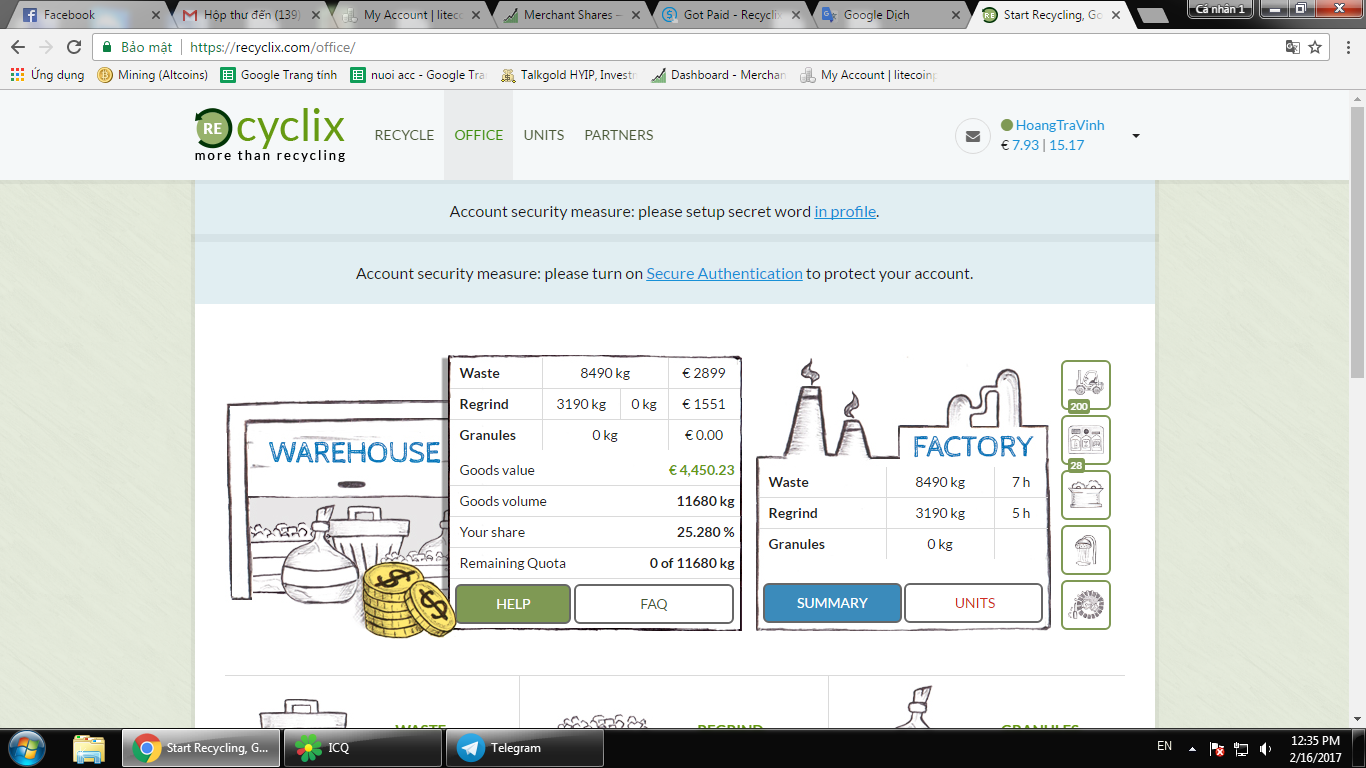Bookmark this page with the star icon

coord(1315,47)
